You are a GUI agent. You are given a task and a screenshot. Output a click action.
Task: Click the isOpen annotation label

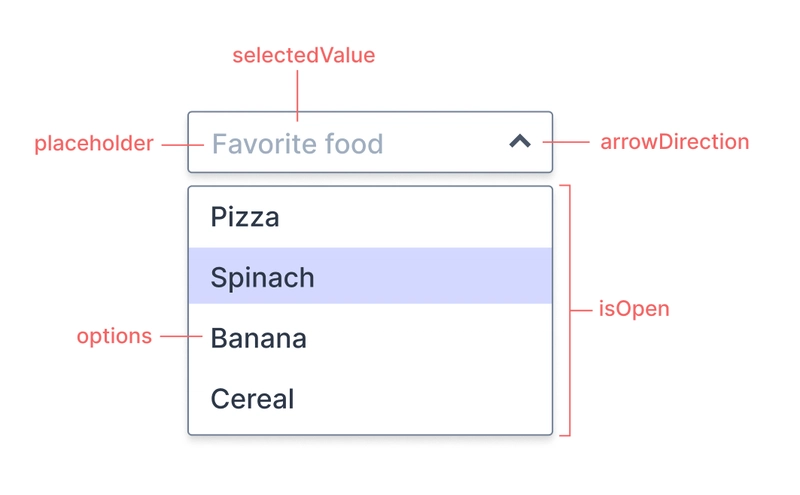point(634,309)
